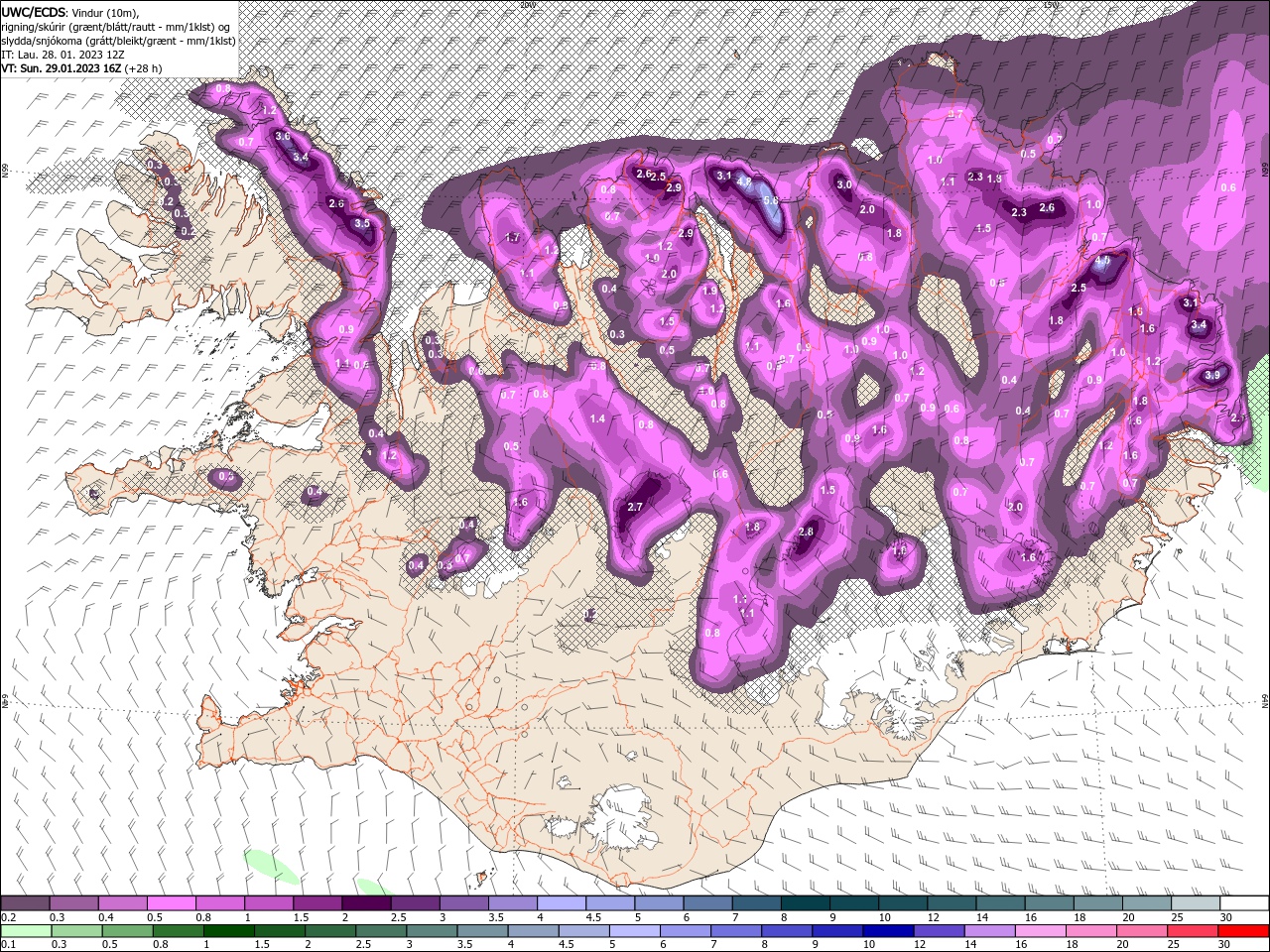Pick the teal 12–14 swatch, upper legend

(952, 903)
